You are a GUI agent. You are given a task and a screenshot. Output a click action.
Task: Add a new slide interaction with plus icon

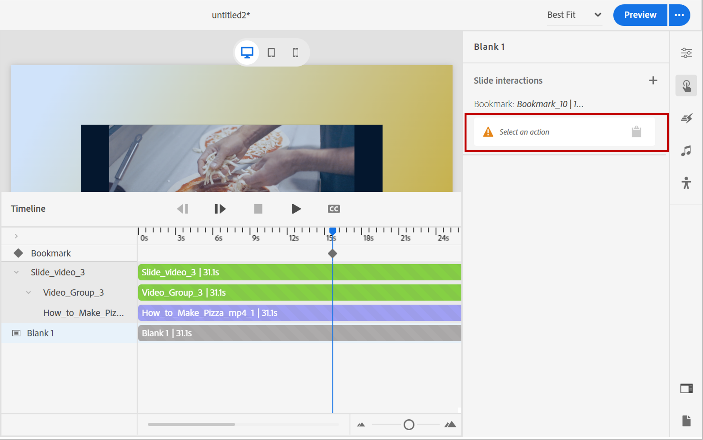pos(653,80)
